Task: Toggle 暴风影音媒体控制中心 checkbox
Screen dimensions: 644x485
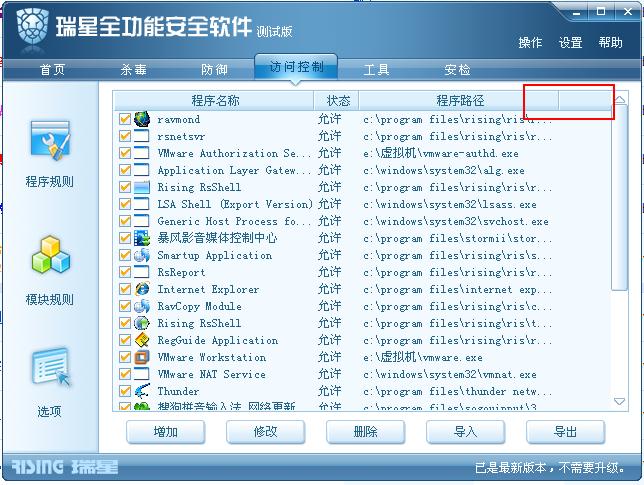Action: pyautogui.click(x=125, y=238)
